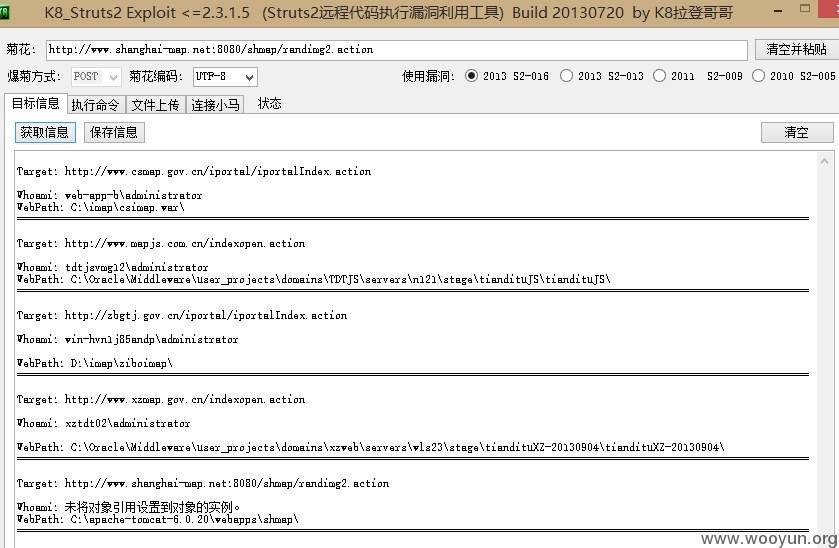
Task: Click the mapjs.com.cn Target line
Action: tap(161, 243)
